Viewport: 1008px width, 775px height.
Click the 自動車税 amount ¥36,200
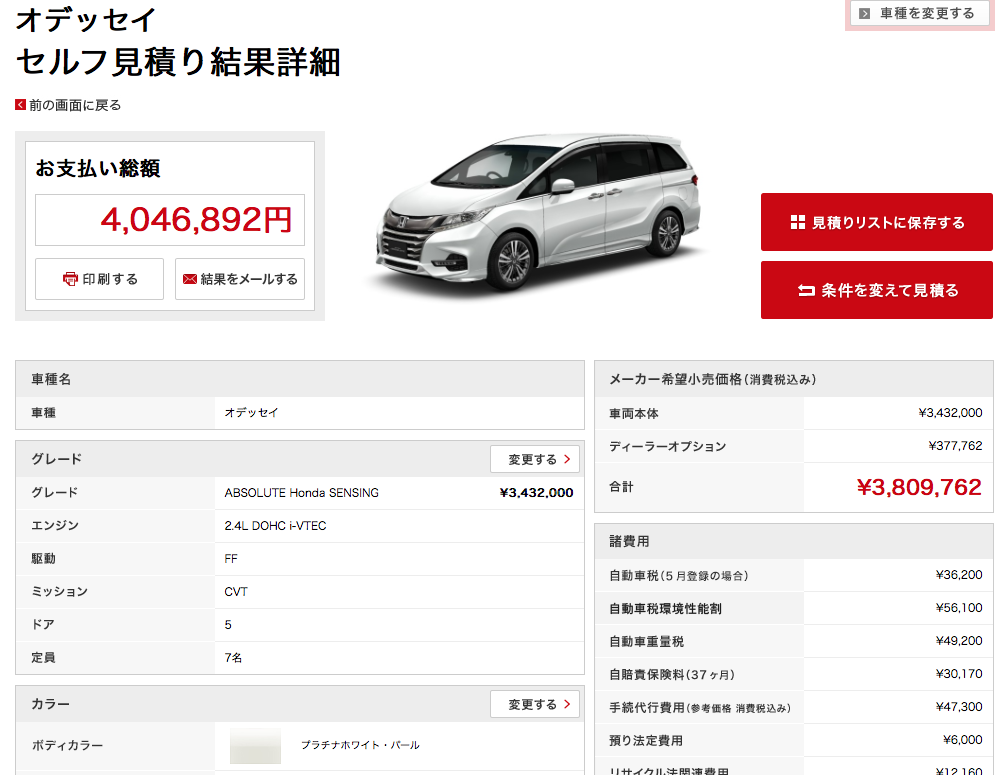959,575
